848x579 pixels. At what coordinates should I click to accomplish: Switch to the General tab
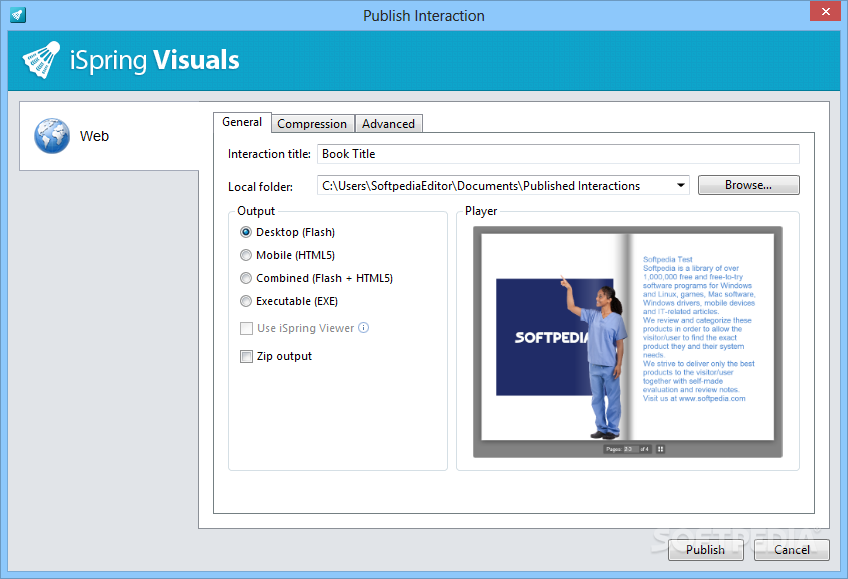[242, 122]
